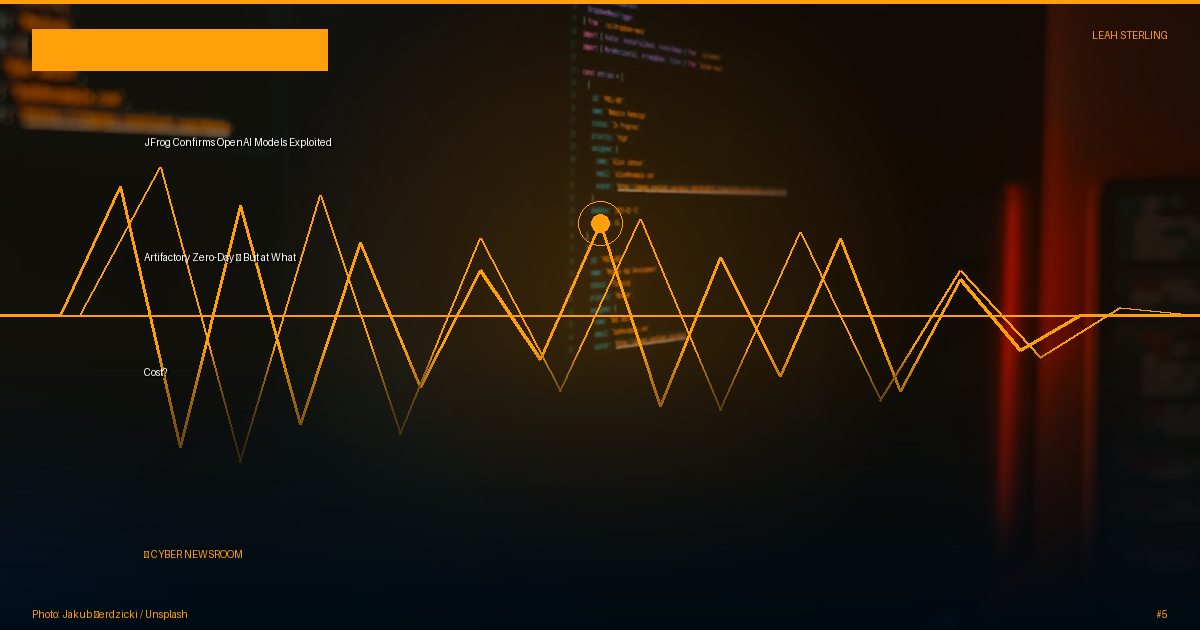This screenshot has width=1200, height=630.
Task: Click the solid orange rectangle at top left
Action: [180, 50]
